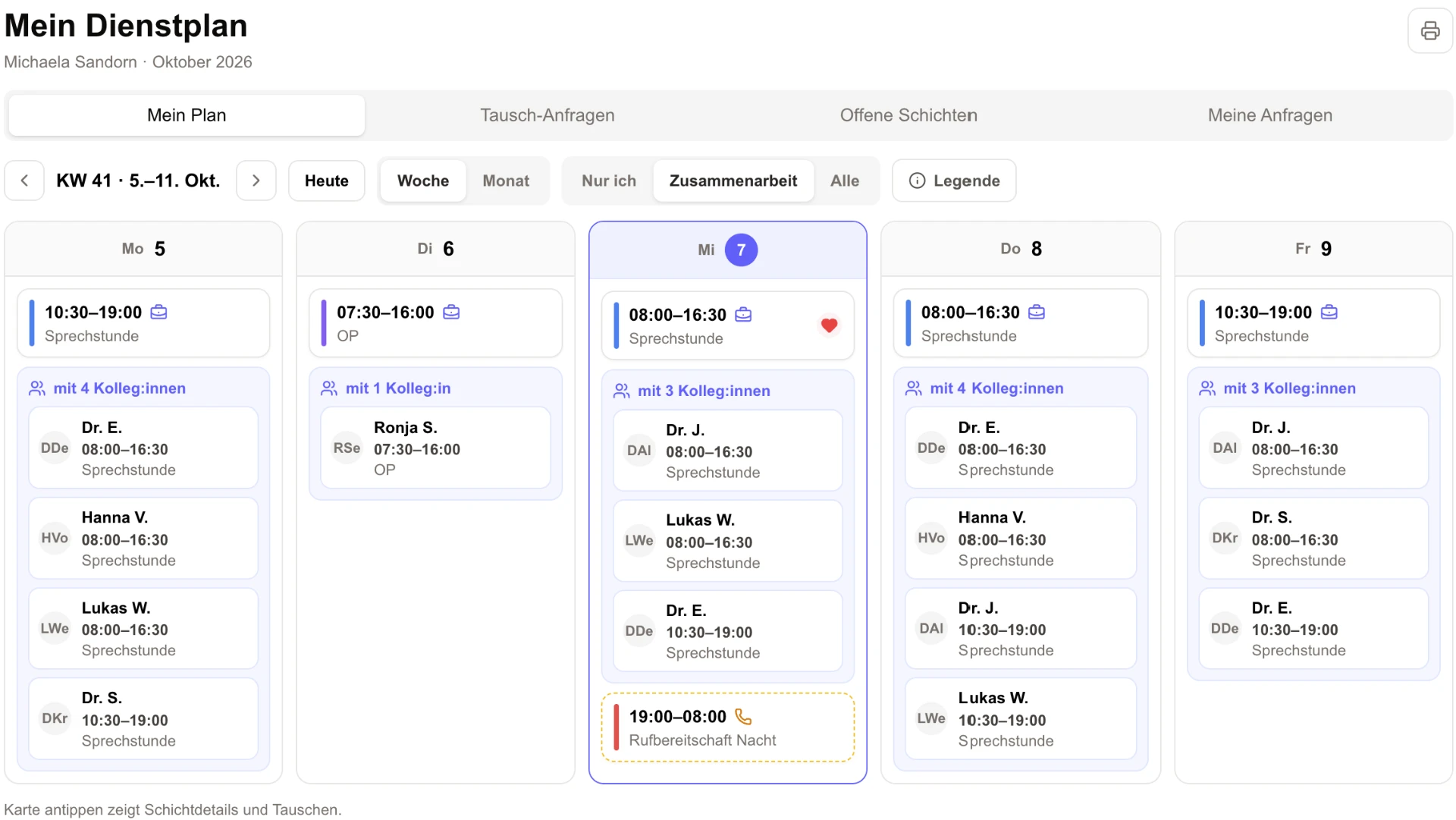Image resolution: width=1456 pixels, height=820 pixels.
Task: Switch the view to Monat
Action: tap(506, 181)
